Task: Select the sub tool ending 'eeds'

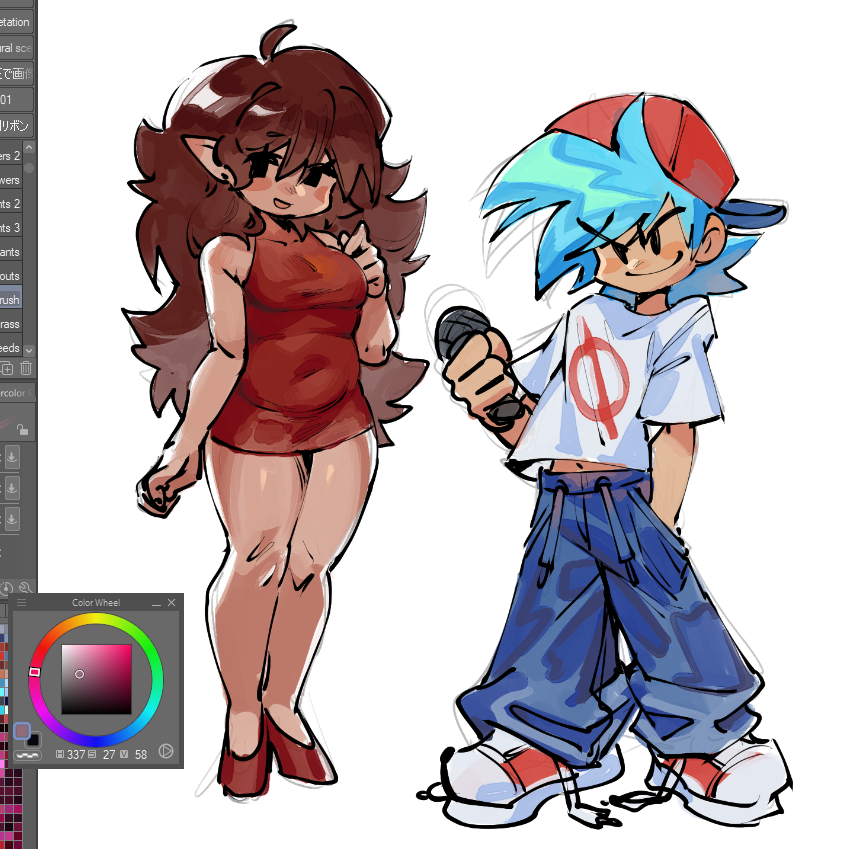Action: coord(11,348)
